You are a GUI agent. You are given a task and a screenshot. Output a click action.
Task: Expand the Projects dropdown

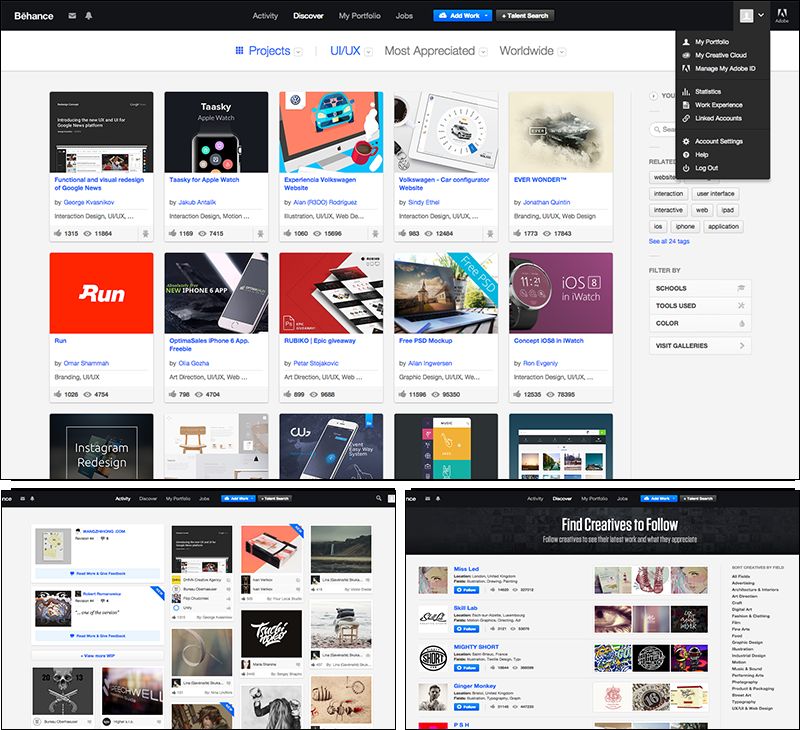299,52
